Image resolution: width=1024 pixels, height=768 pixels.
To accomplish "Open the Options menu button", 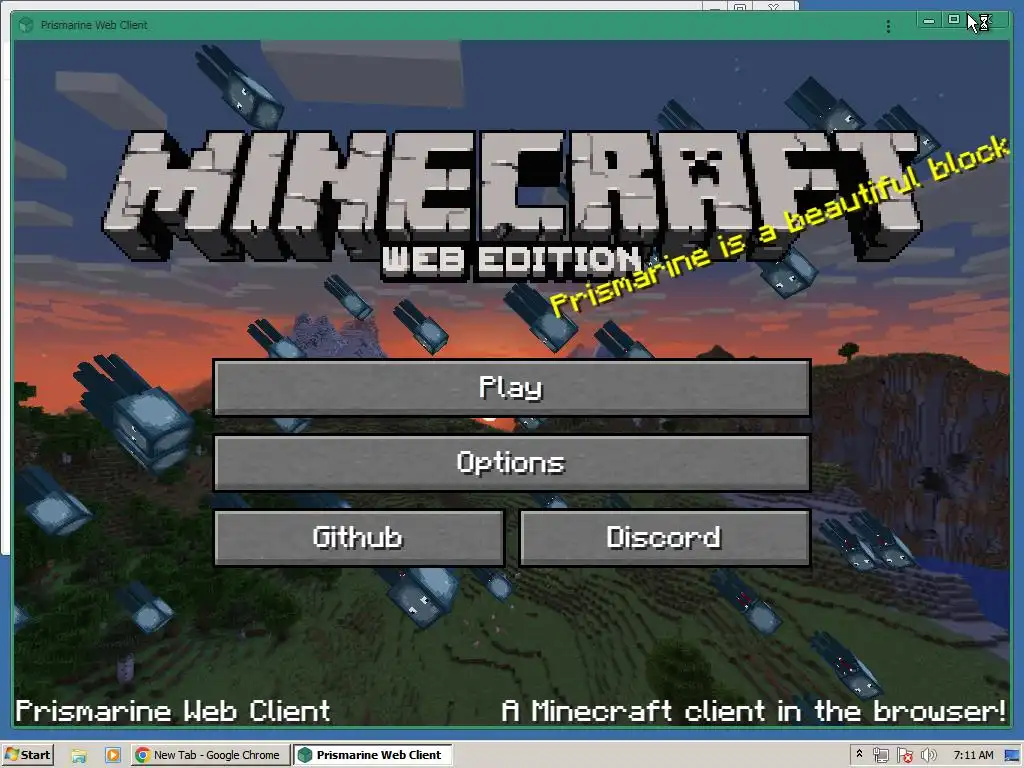I will coord(512,462).
